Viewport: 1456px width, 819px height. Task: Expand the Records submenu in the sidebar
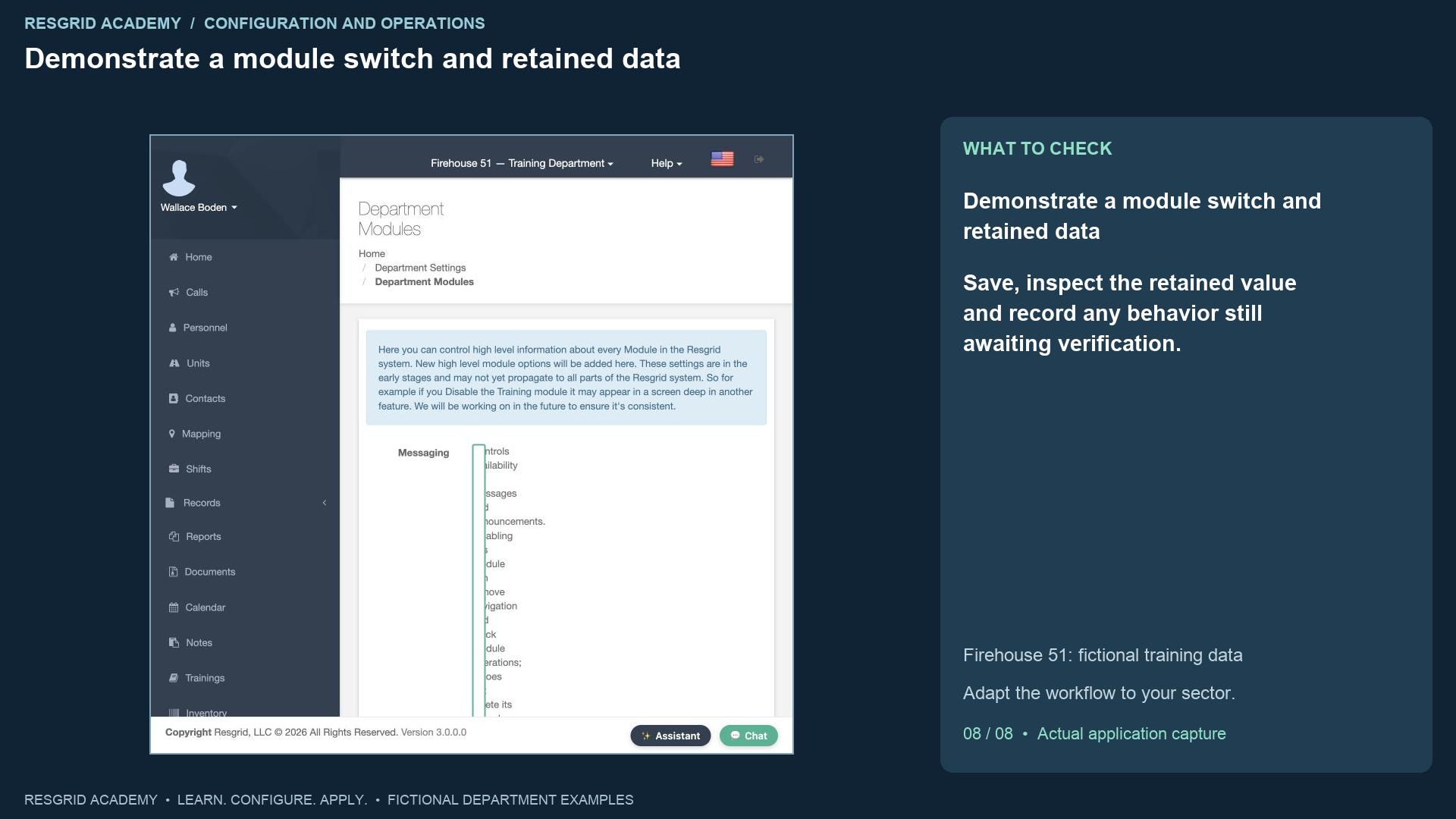[x=244, y=503]
